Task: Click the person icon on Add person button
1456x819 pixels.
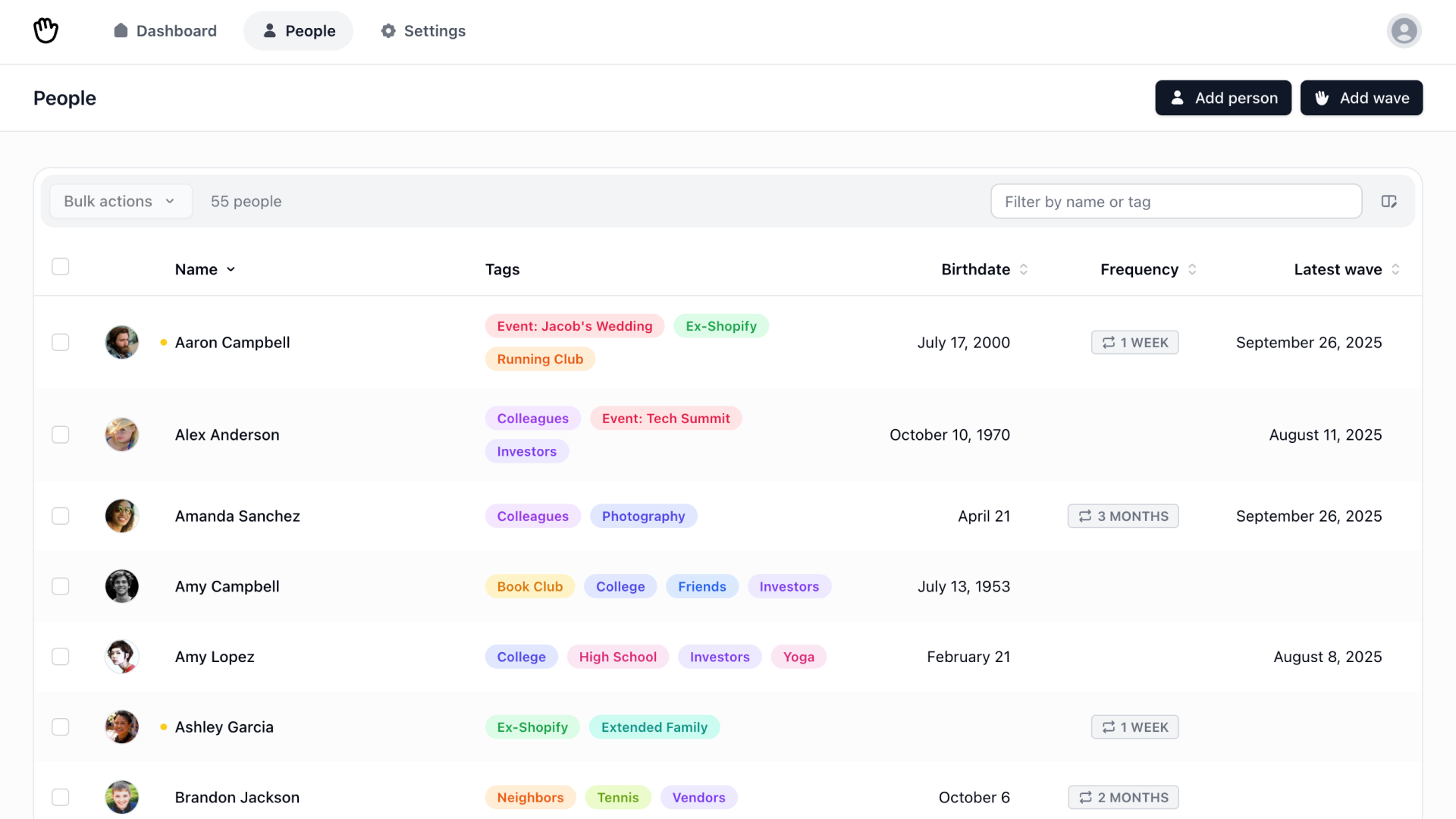Action: click(x=1177, y=98)
